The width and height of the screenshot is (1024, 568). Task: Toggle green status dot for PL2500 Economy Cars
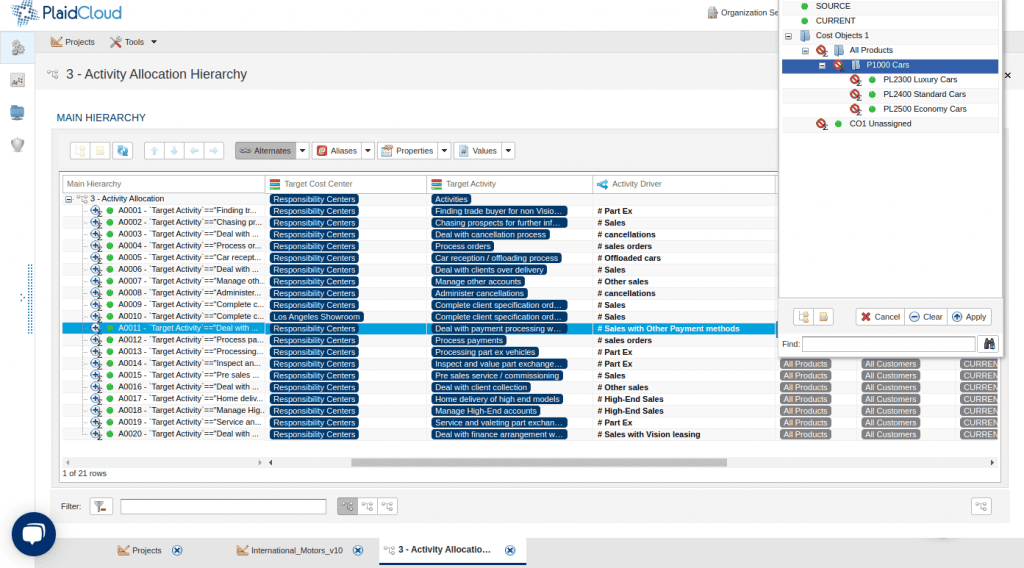(x=872, y=109)
